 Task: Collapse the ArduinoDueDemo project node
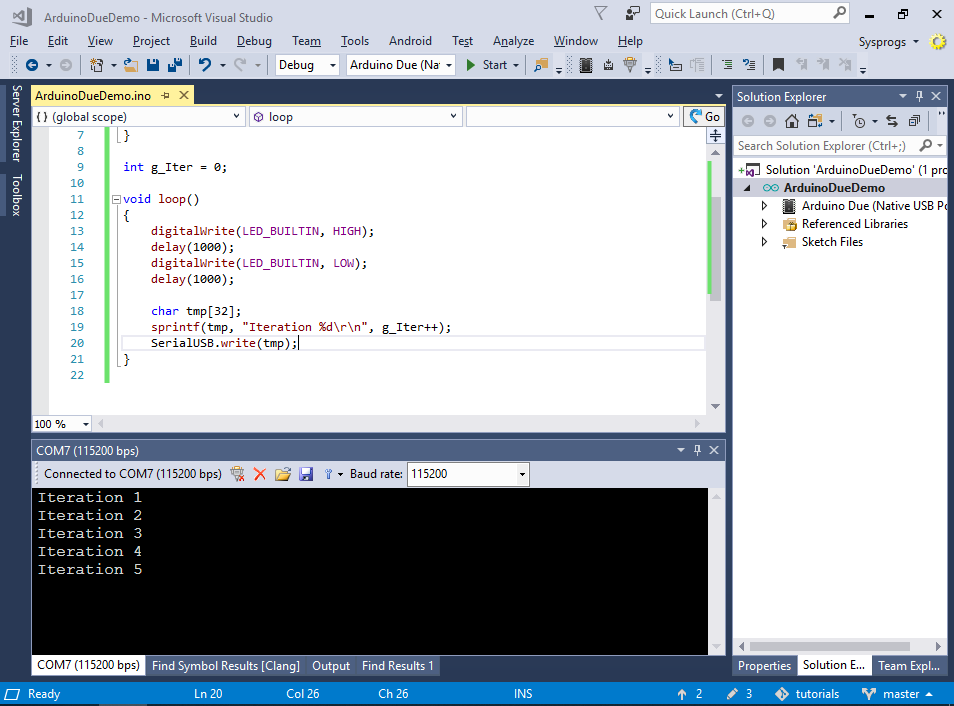(x=747, y=188)
